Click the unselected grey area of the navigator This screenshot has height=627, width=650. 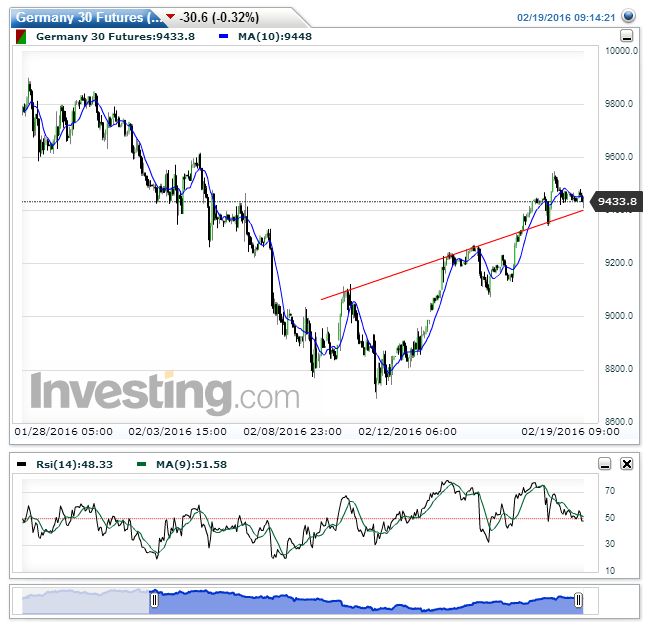click(85, 601)
